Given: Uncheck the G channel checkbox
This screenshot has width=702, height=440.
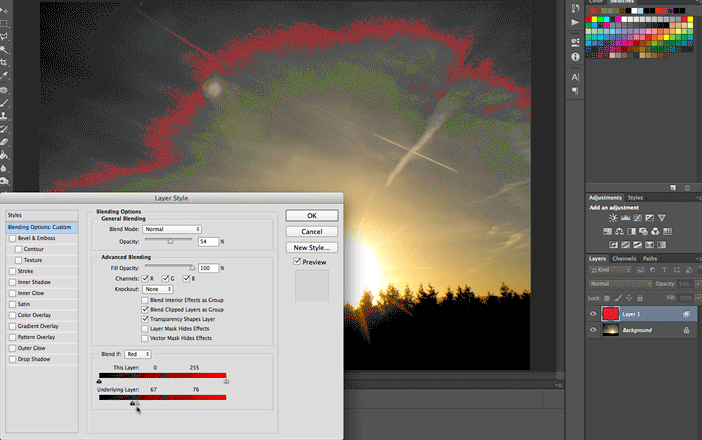Looking at the screenshot, I should coord(165,278).
